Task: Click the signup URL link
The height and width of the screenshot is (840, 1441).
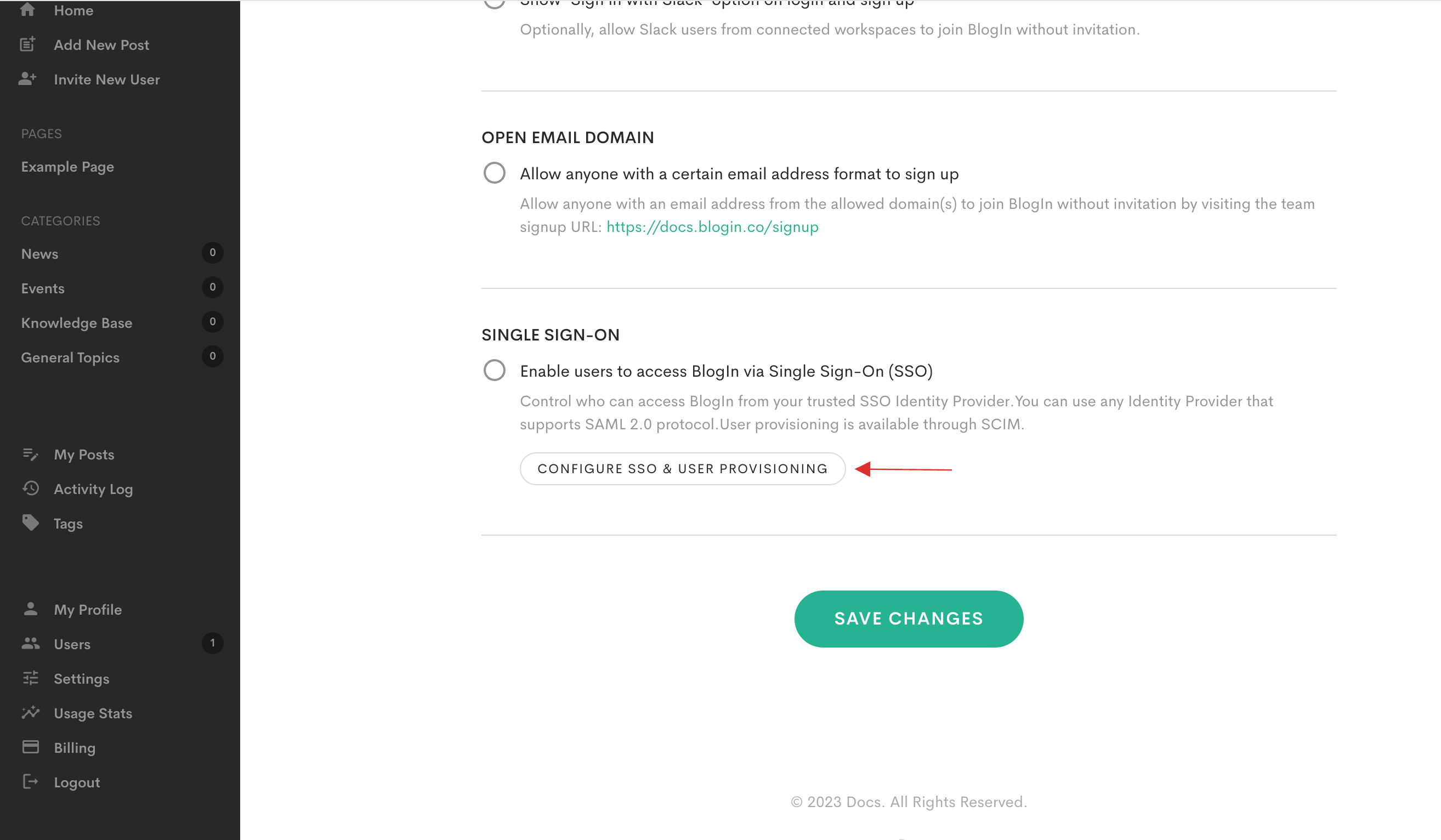Action: click(712, 225)
